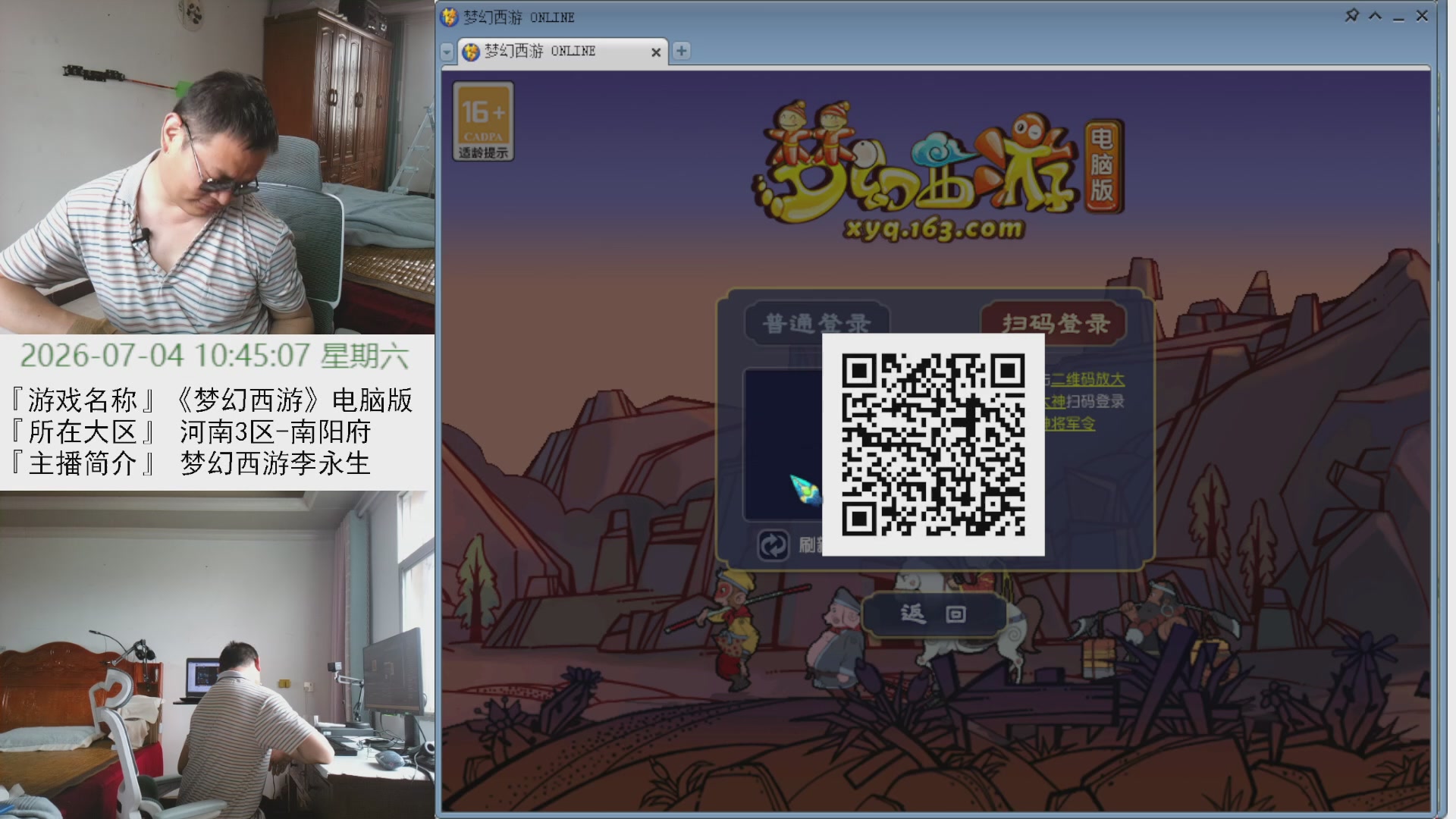Click the 16+ CADPA age rating icon

pos(484,121)
